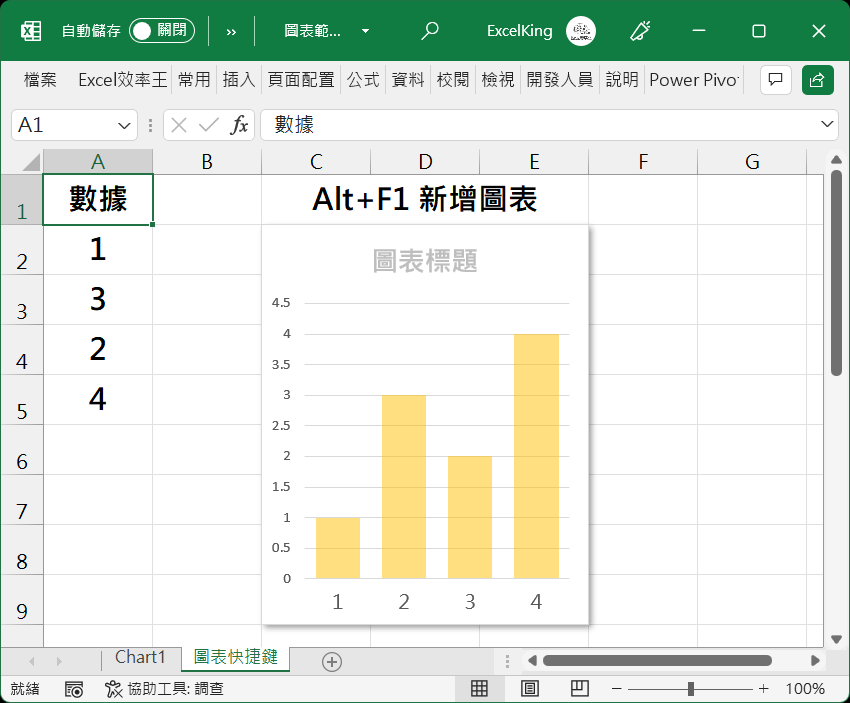Switch to Page Layout view icon
Image resolution: width=850 pixels, height=703 pixels.
pyautogui.click(x=530, y=688)
